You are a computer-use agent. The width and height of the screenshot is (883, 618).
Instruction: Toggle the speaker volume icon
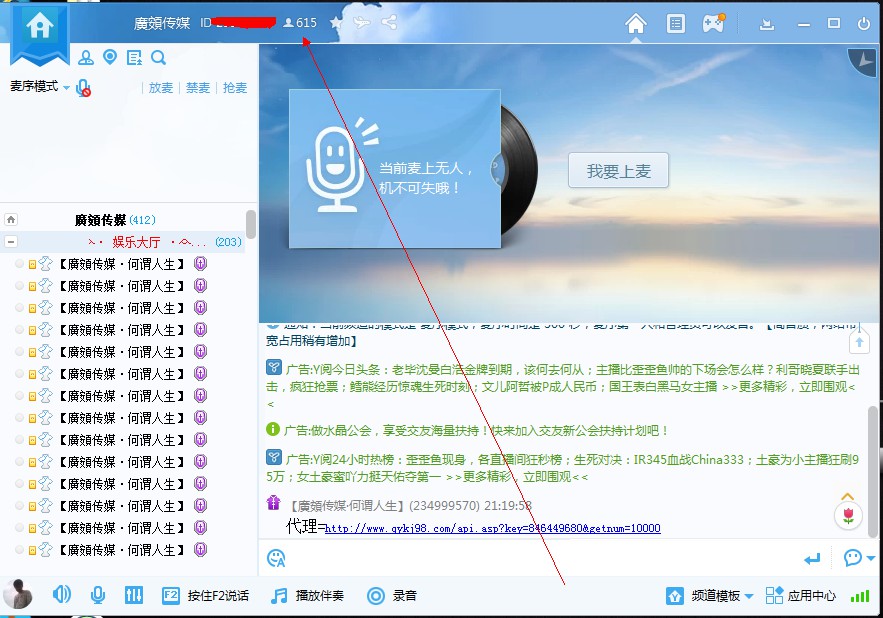point(62,595)
